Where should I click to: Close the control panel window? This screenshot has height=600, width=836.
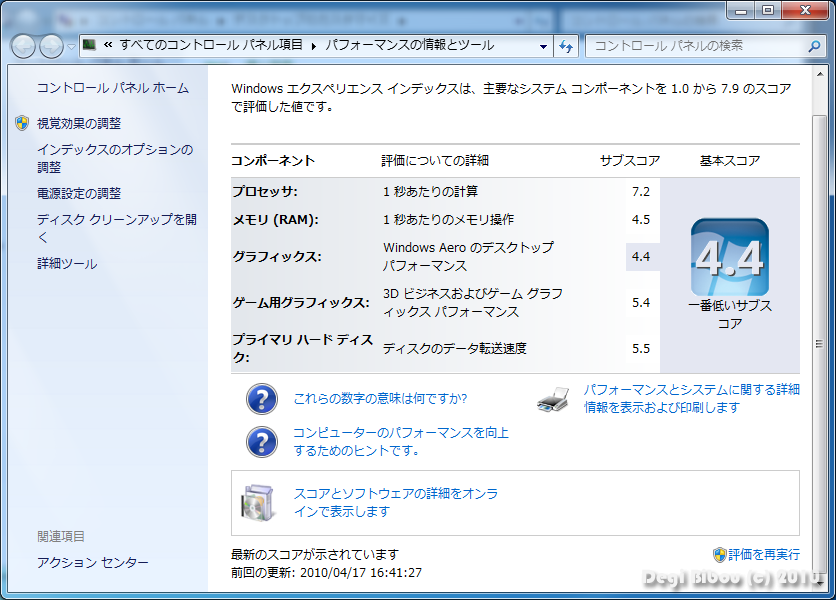(x=805, y=10)
